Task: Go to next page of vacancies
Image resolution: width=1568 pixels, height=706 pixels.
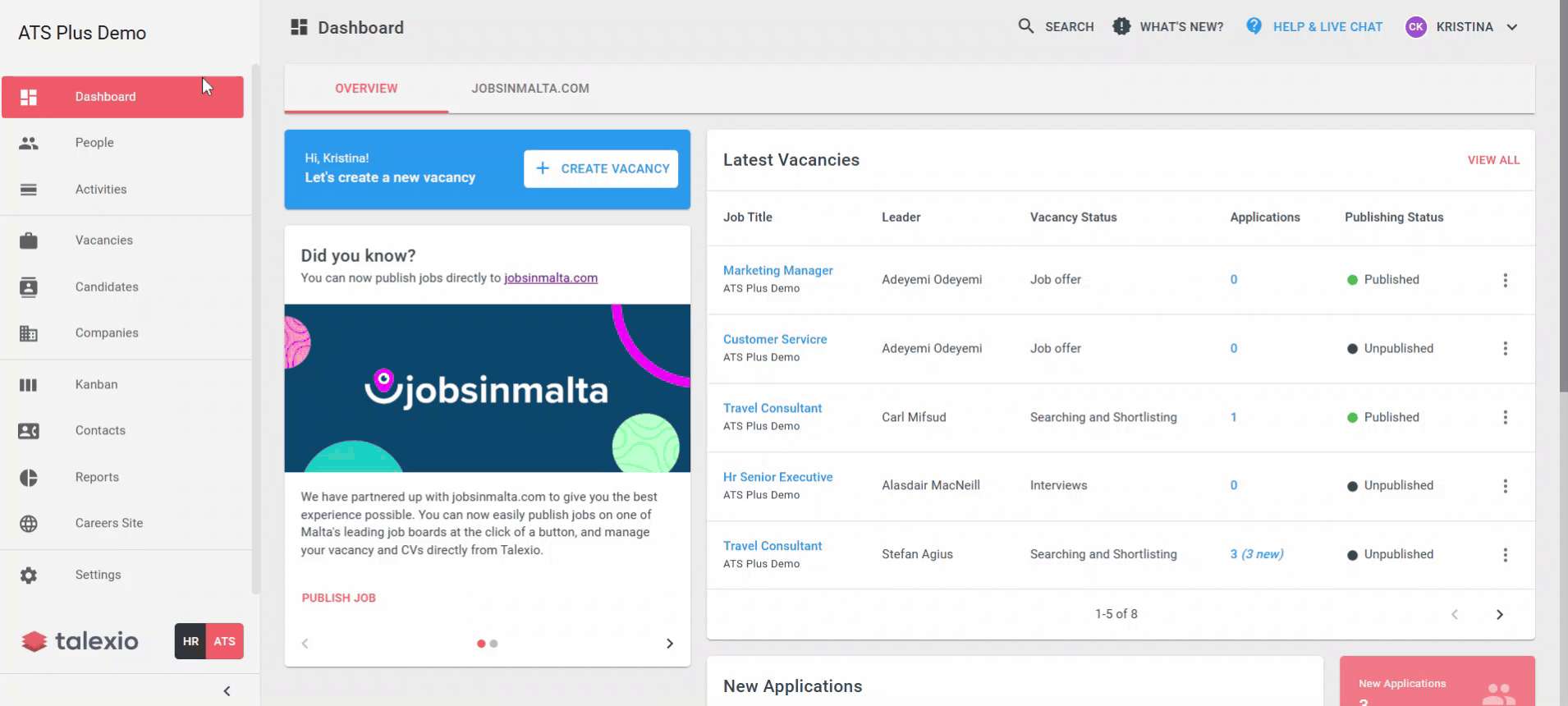Action: pyautogui.click(x=1500, y=615)
